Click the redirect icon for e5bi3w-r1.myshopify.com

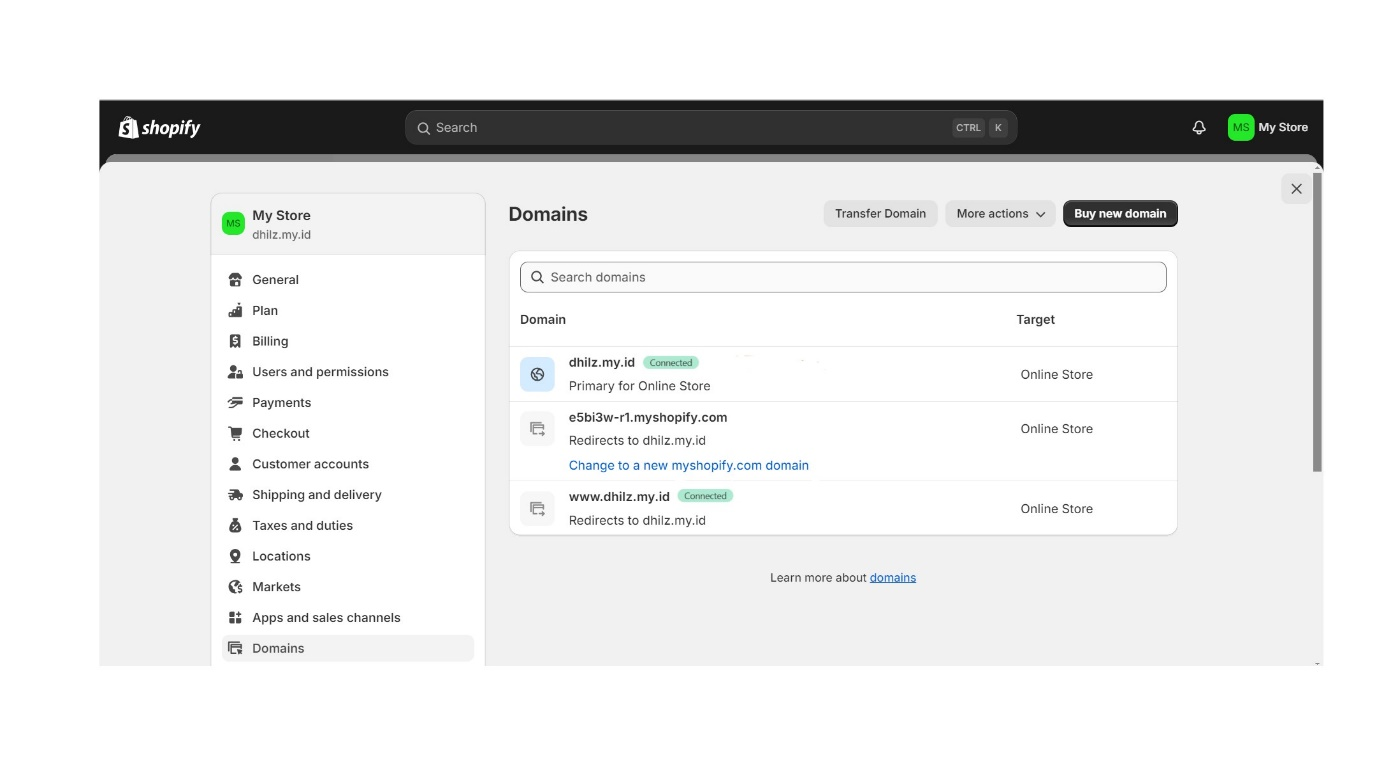click(537, 429)
